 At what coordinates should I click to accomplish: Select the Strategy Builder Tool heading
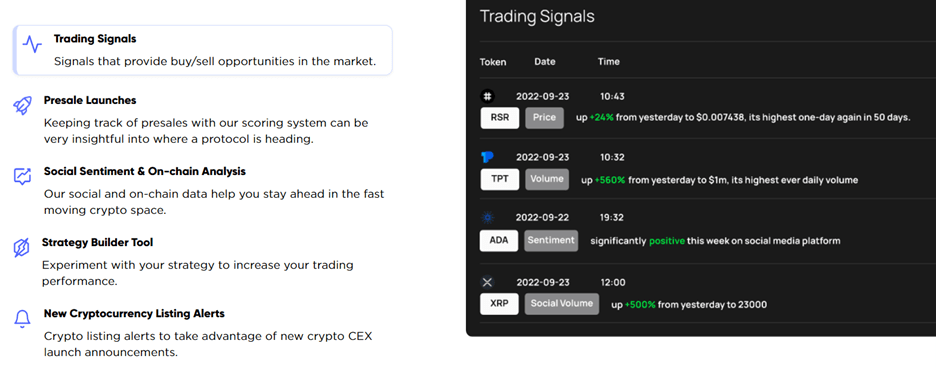pos(97,243)
